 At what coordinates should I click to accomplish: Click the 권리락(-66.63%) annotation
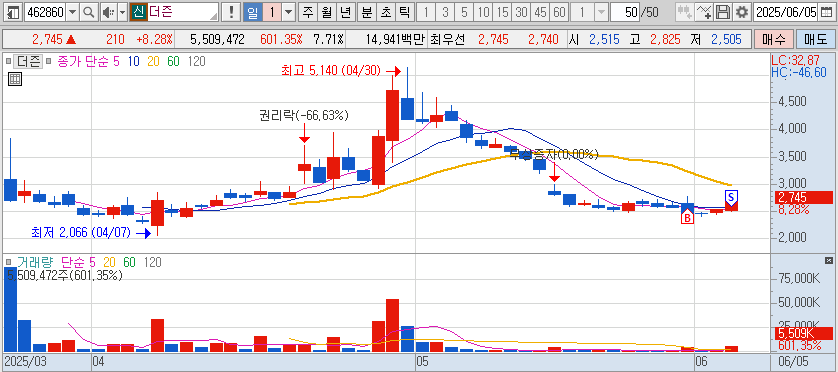coord(303,114)
